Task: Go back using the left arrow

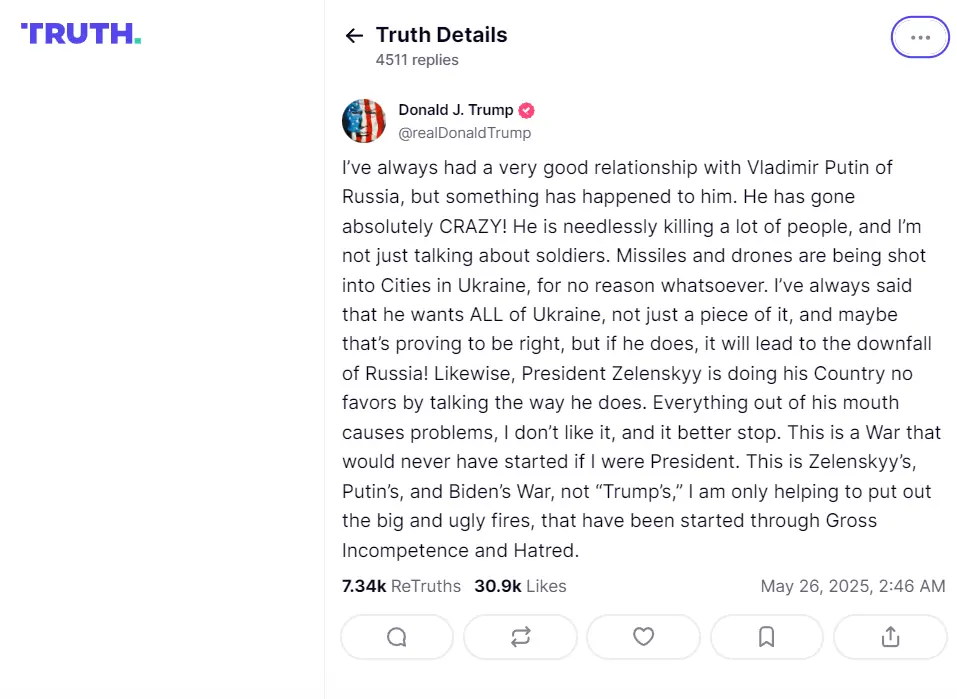Action: pos(353,36)
